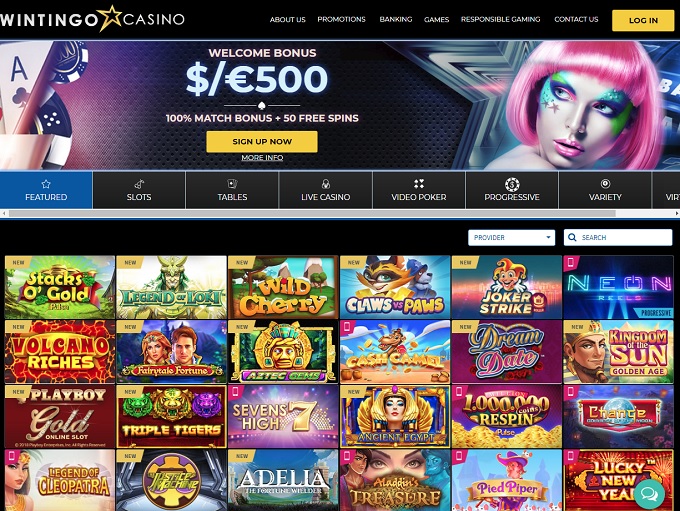680x511 pixels.
Task: Click inside the Search games field
Action: (618, 237)
